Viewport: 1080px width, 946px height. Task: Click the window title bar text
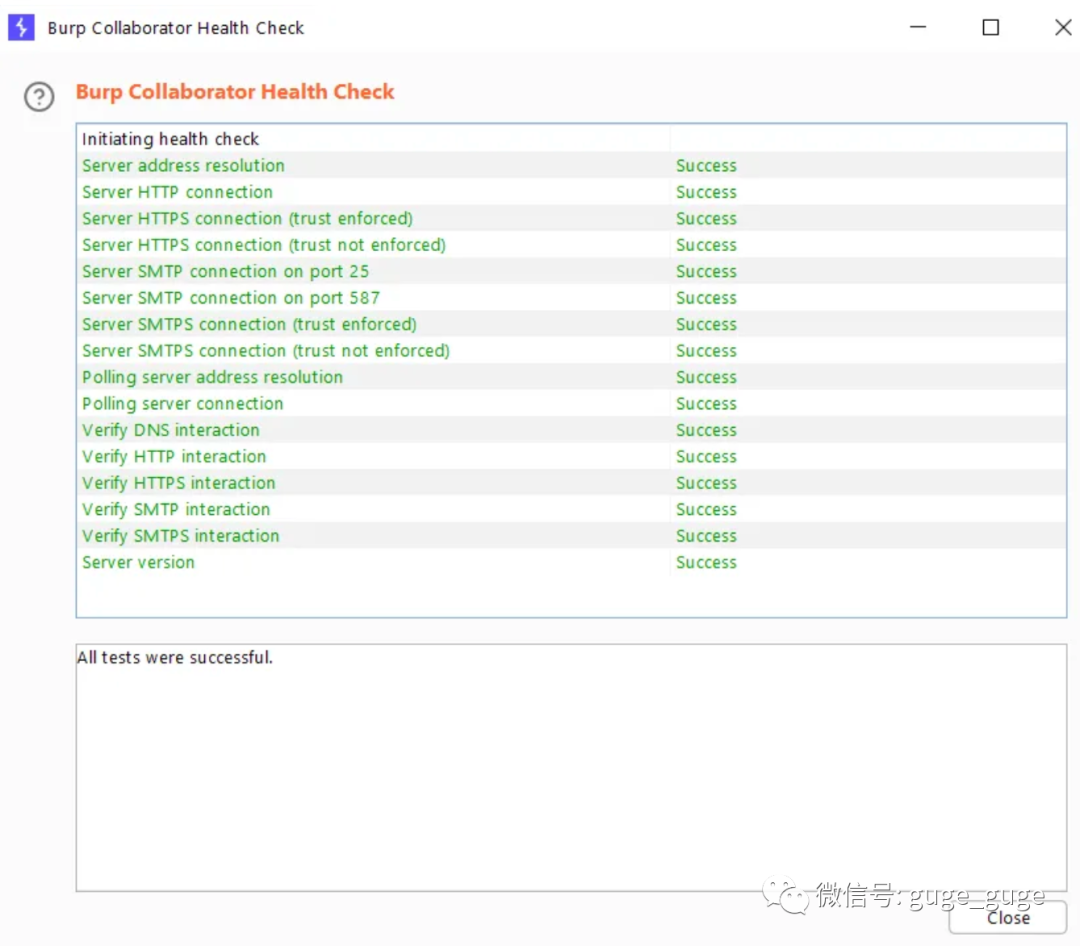pos(176,28)
